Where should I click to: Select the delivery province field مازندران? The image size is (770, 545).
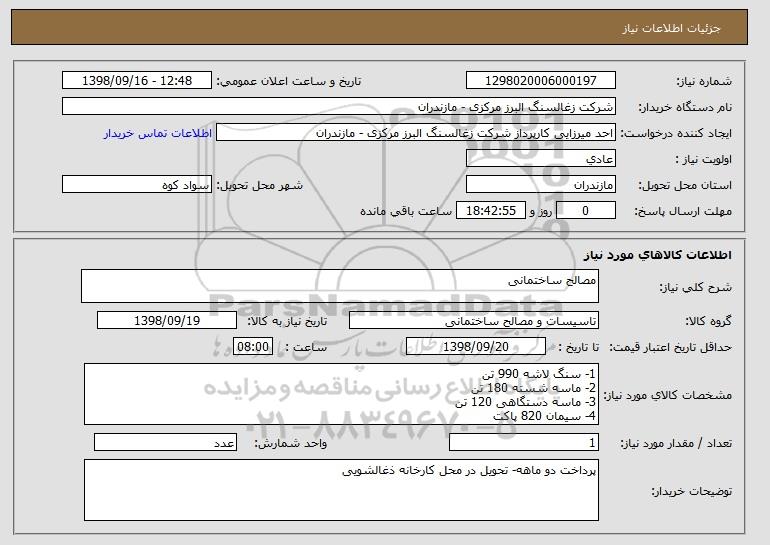tap(541, 185)
